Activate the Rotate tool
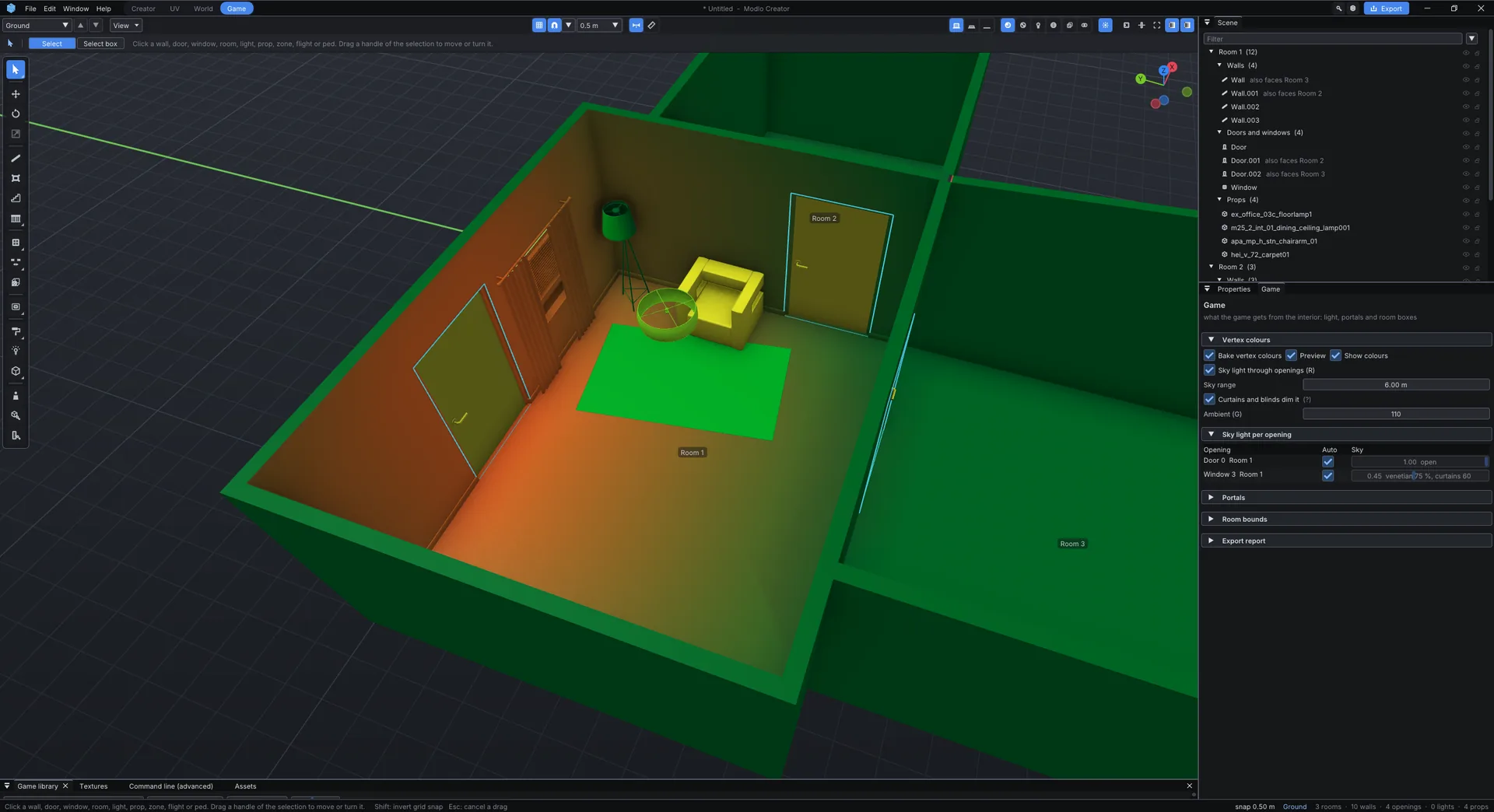The width and height of the screenshot is (1494, 812). click(x=16, y=114)
